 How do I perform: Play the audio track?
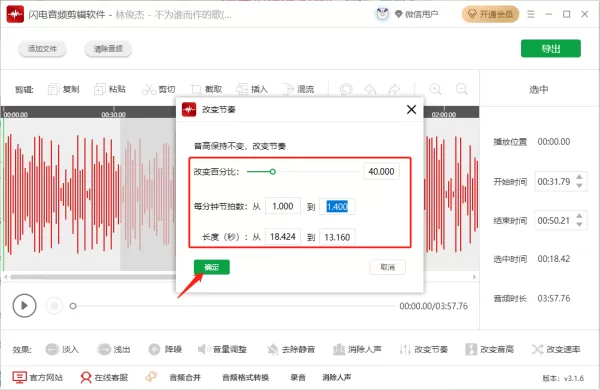click(x=24, y=305)
